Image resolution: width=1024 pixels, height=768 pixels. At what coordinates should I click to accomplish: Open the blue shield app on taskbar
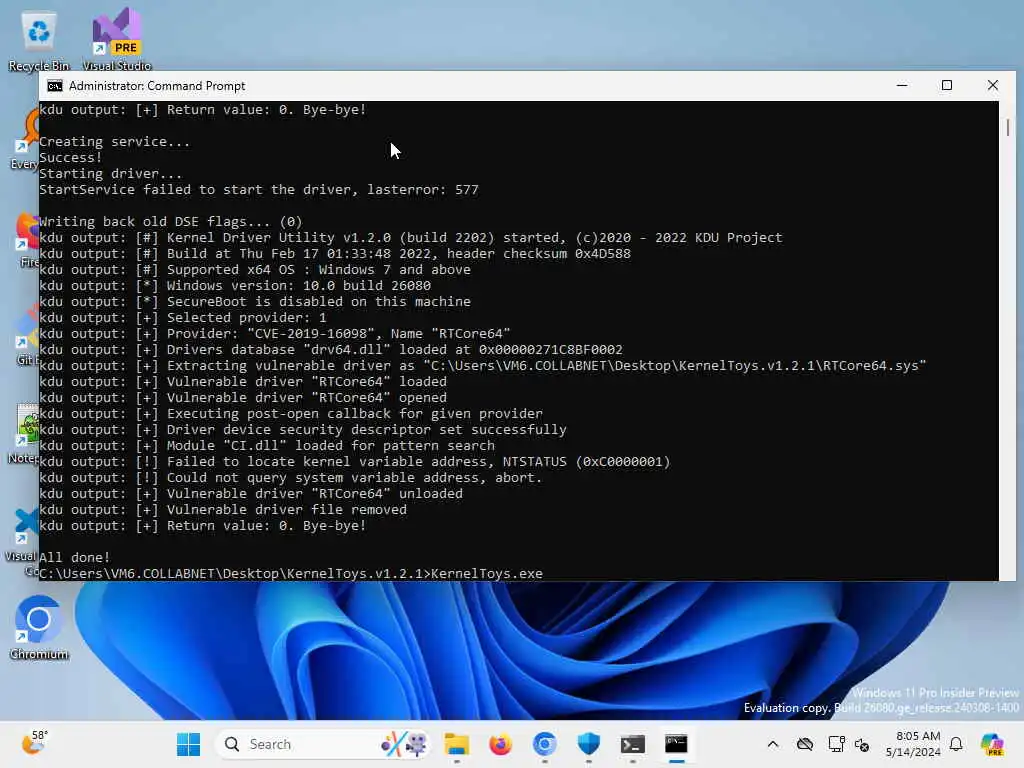(588, 744)
